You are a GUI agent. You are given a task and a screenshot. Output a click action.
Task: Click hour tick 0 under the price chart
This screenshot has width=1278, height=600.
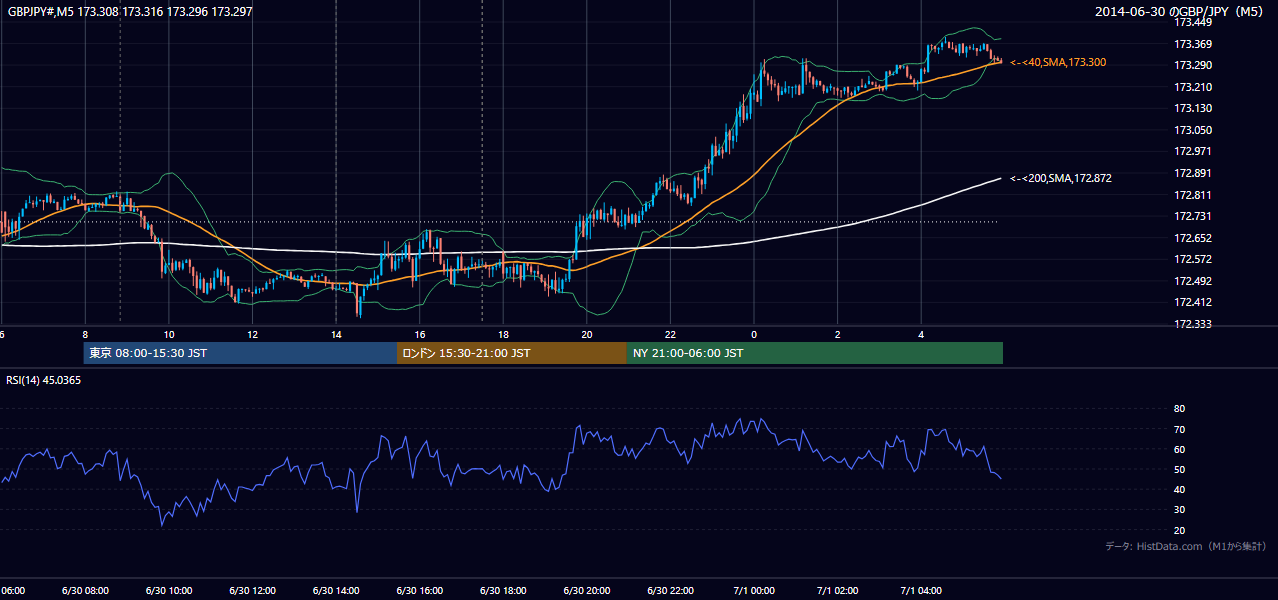(x=754, y=334)
